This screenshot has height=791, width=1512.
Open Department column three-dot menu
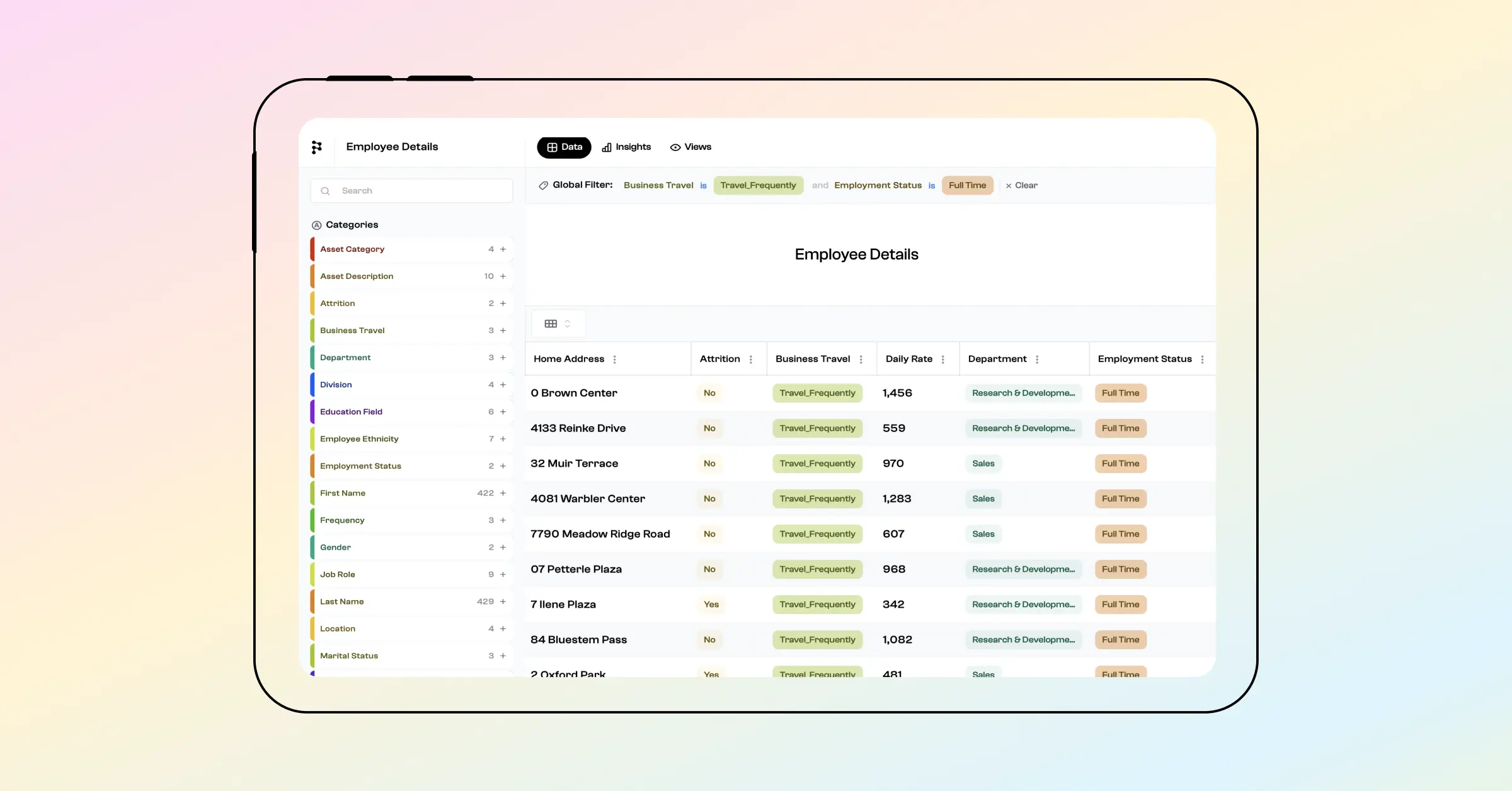tap(1036, 359)
